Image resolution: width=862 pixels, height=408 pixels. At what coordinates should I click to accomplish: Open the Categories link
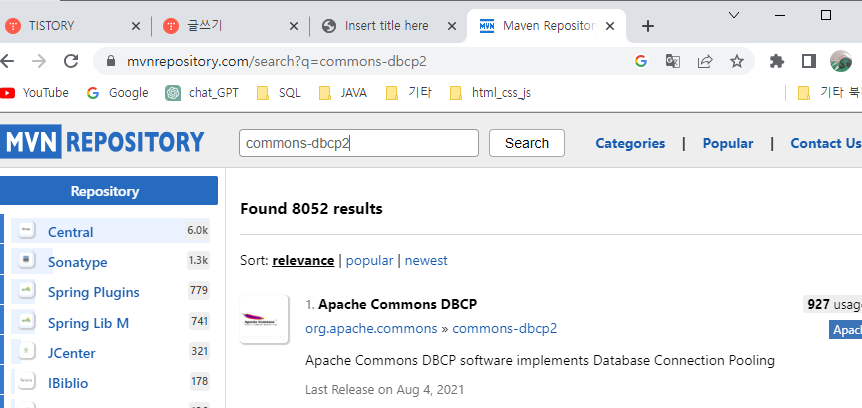pos(630,144)
